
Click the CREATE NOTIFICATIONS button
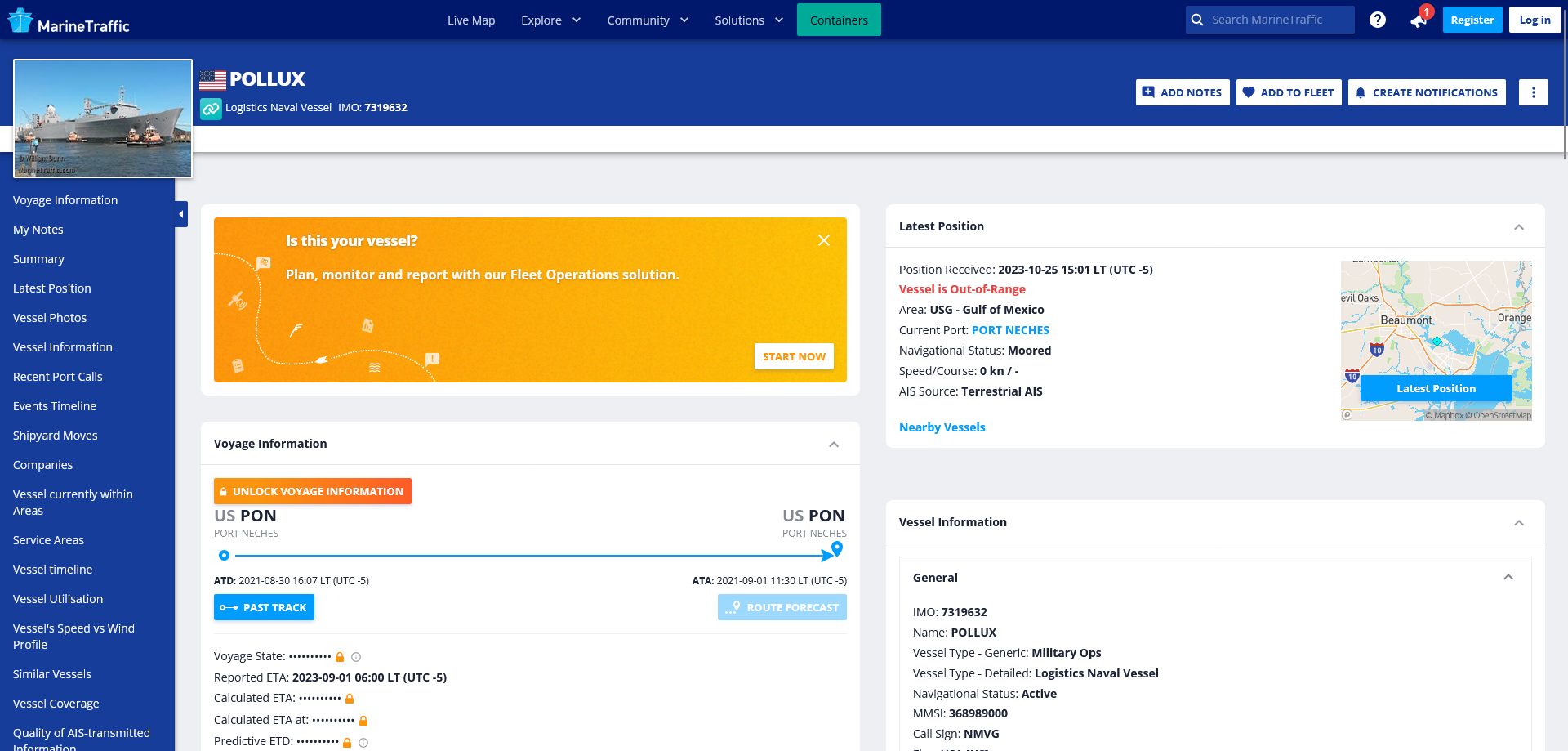point(1428,92)
